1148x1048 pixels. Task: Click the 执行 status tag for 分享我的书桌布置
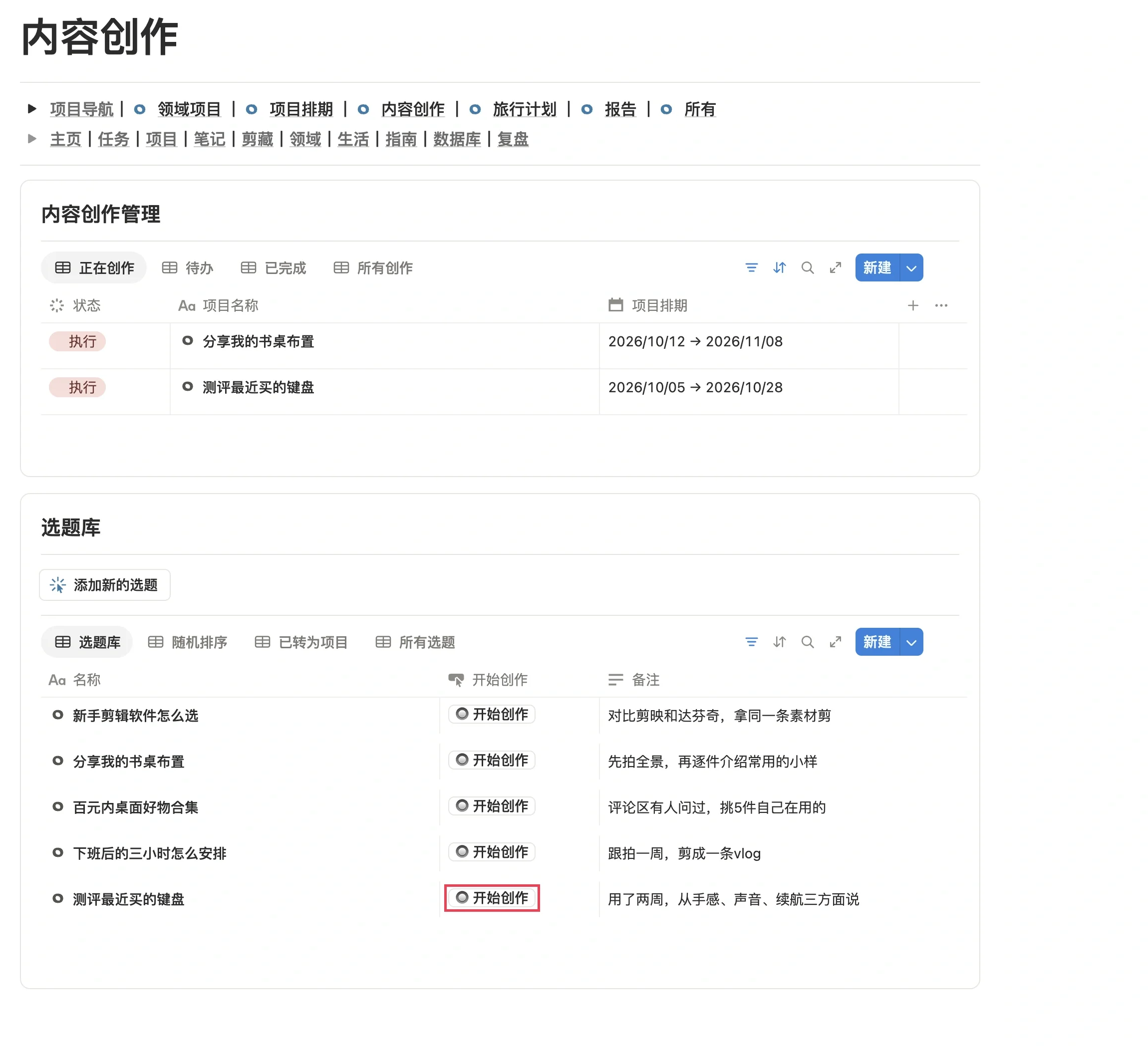tap(77, 341)
